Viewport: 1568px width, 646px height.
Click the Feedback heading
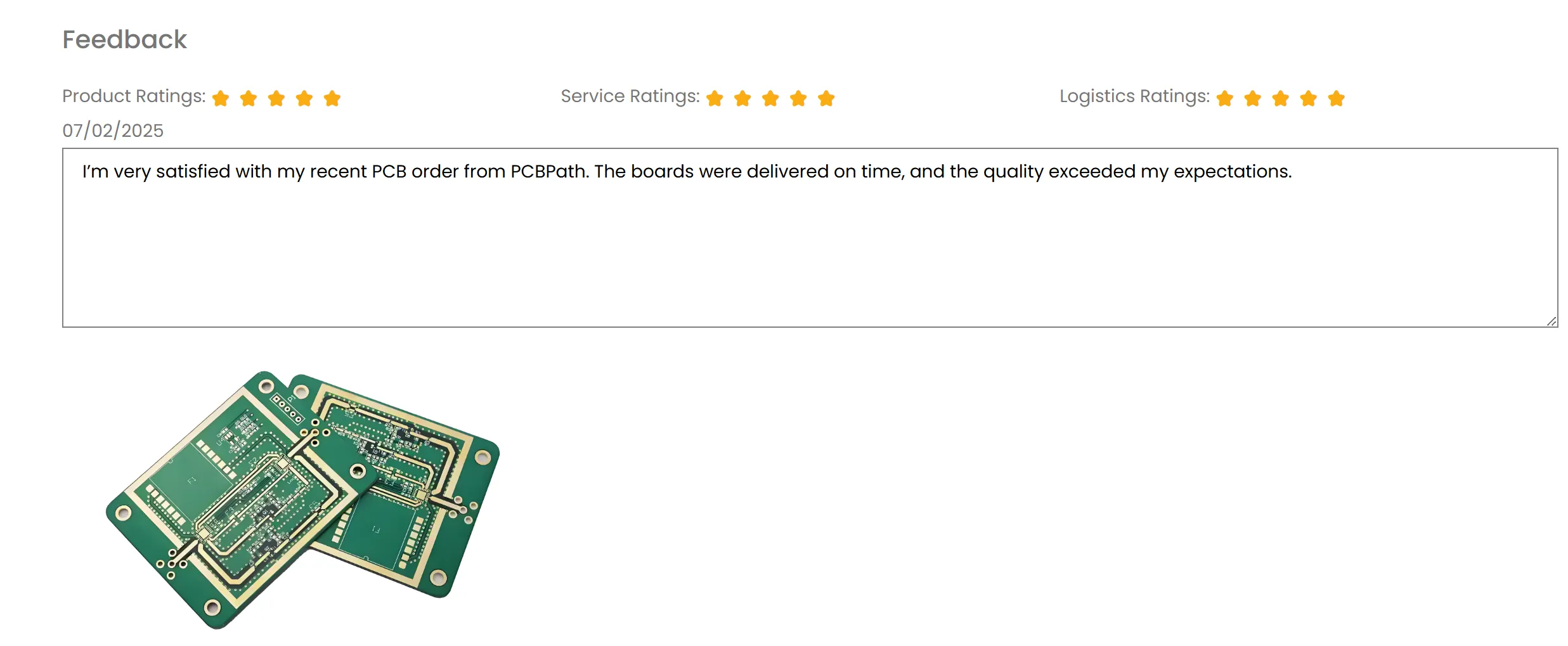[124, 39]
